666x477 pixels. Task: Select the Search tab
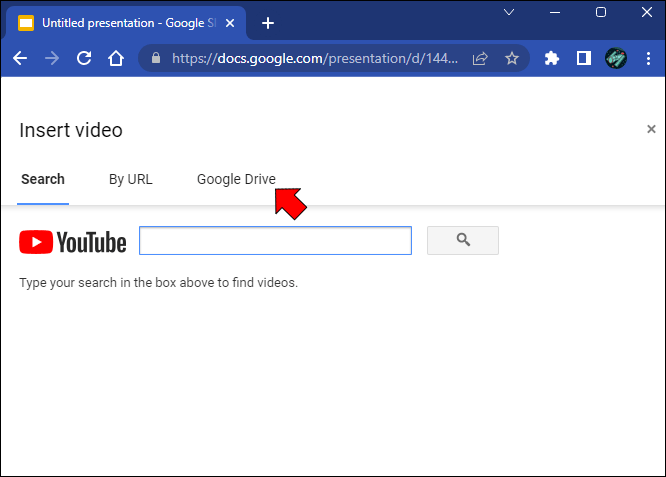pyautogui.click(x=43, y=179)
